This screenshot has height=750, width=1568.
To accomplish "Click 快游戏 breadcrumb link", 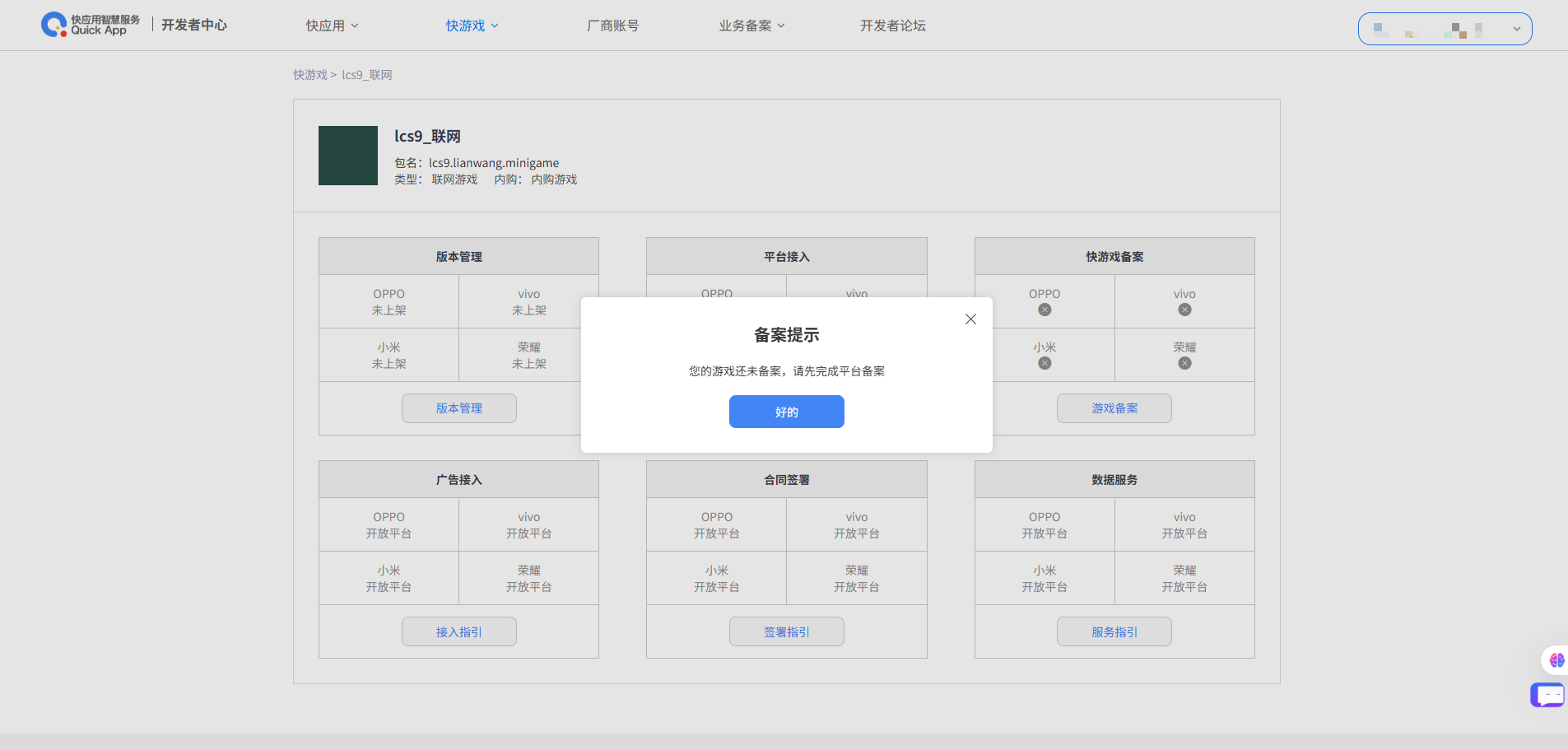I will pyautogui.click(x=310, y=75).
